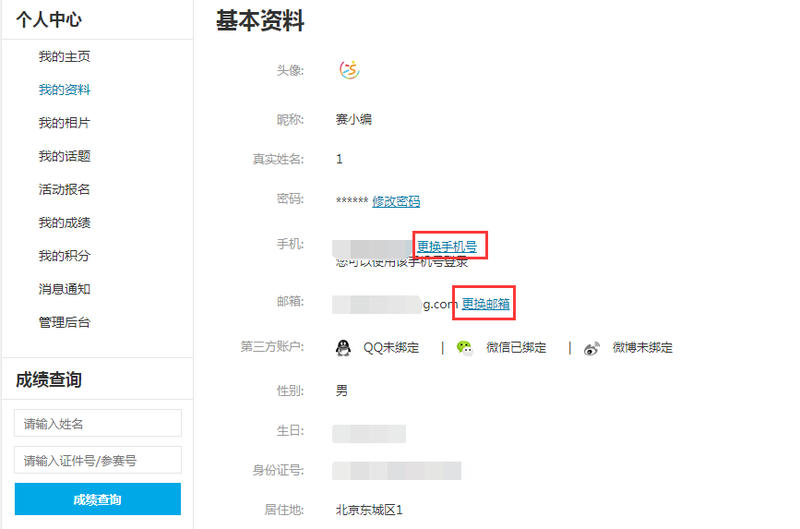800x529 pixels.
Task: Click 更换手机号 link
Action: pyautogui.click(x=447, y=246)
